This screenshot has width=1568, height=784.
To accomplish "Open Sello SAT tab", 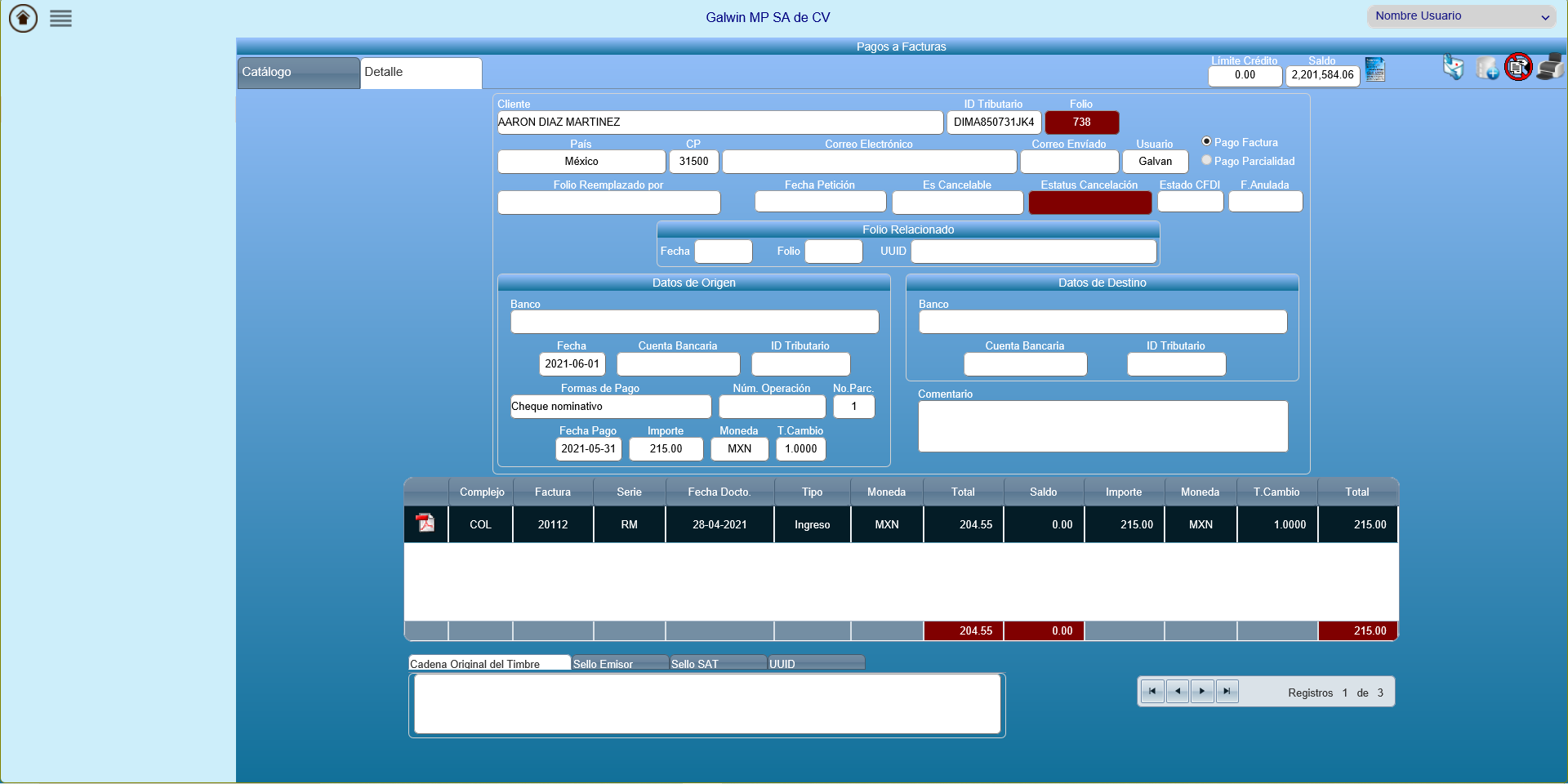I will click(x=718, y=663).
